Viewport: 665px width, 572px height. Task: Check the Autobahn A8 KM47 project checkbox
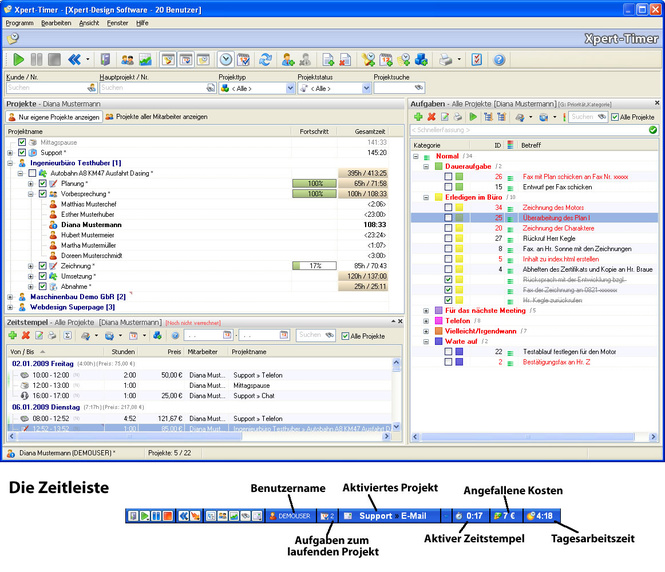[x=32, y=173]
